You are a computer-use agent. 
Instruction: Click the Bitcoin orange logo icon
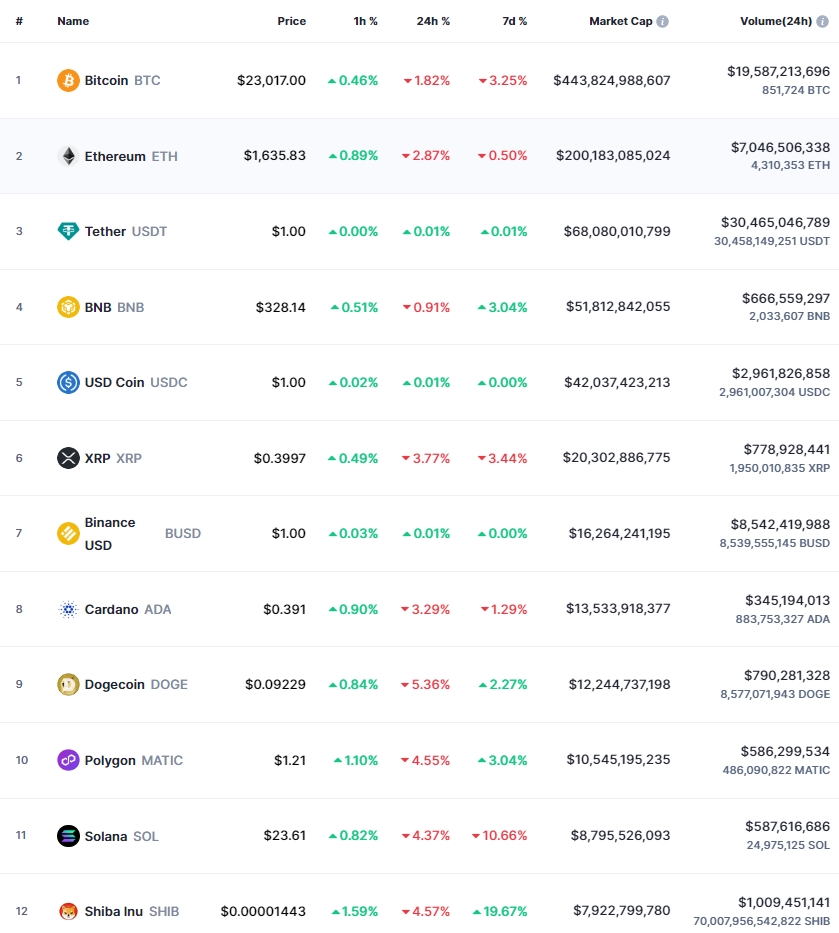(68, 80)
